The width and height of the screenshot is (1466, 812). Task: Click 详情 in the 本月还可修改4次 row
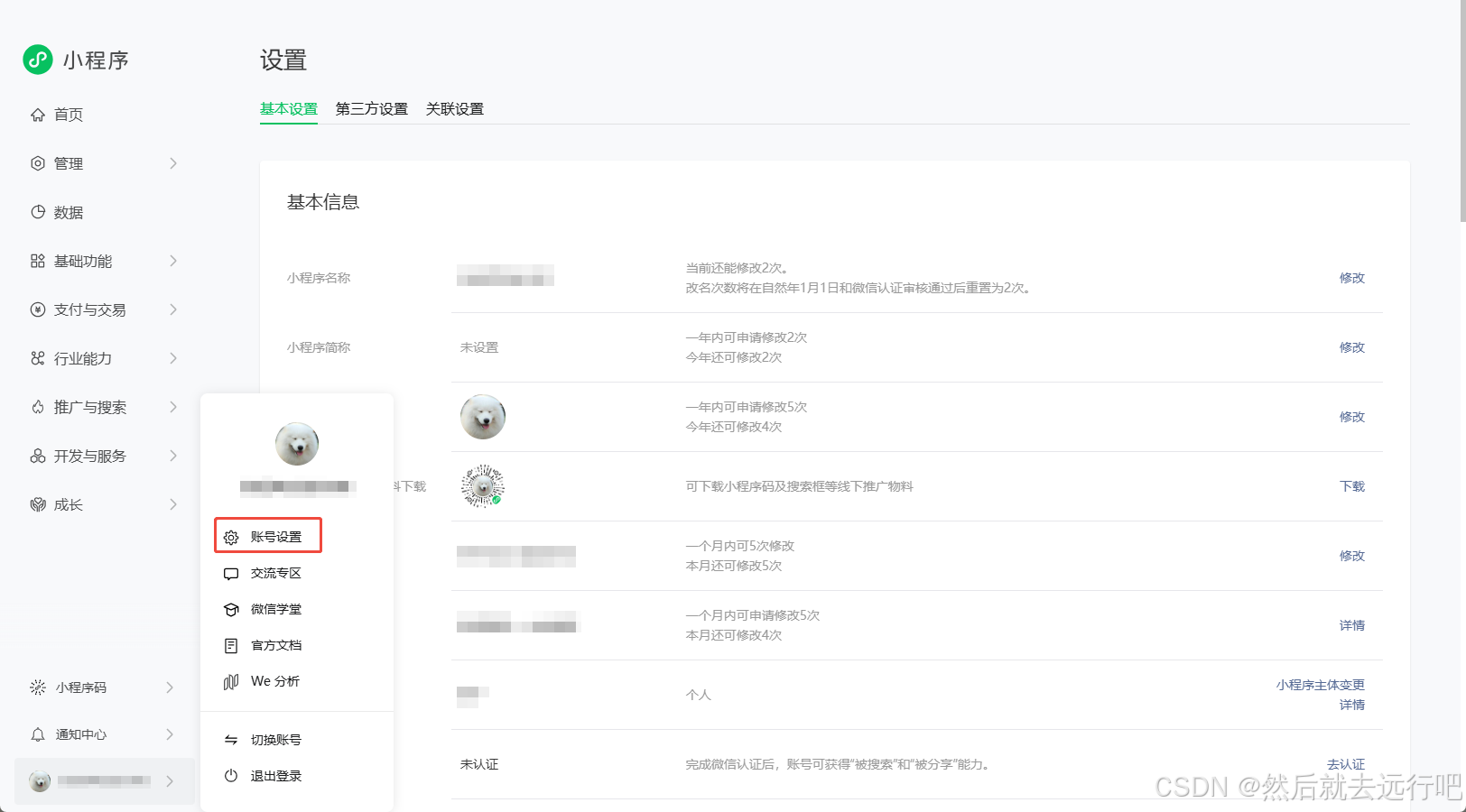click(1352, 625)
